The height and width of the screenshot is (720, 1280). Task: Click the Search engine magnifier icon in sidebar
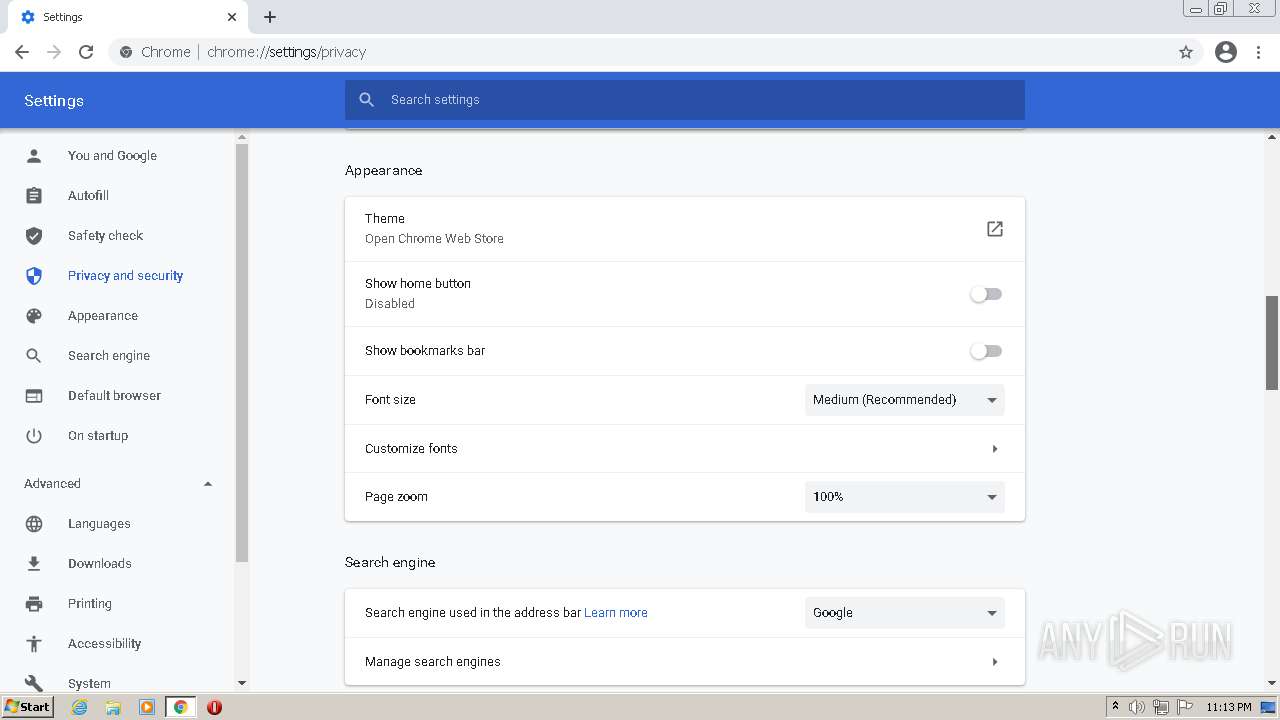click(x=34, y=356)
